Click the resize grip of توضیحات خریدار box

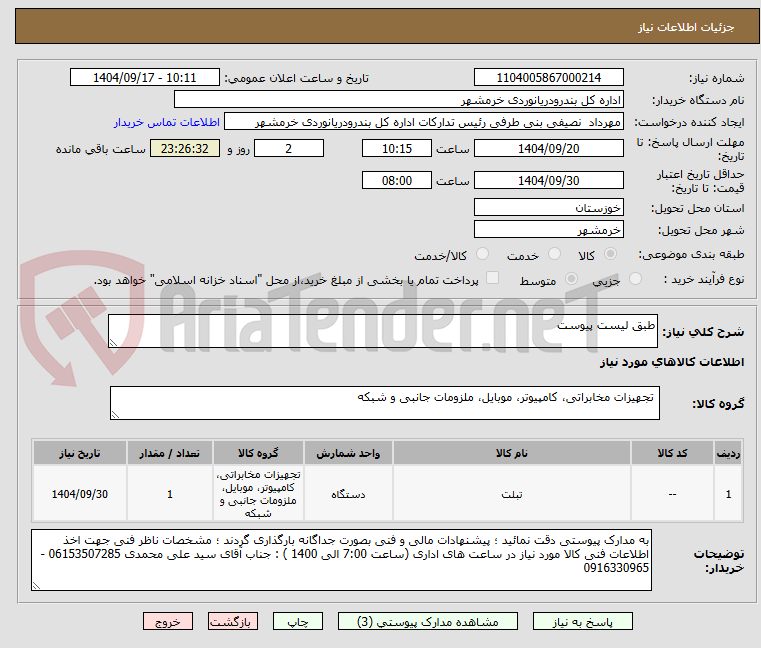(x=36, y=586)
